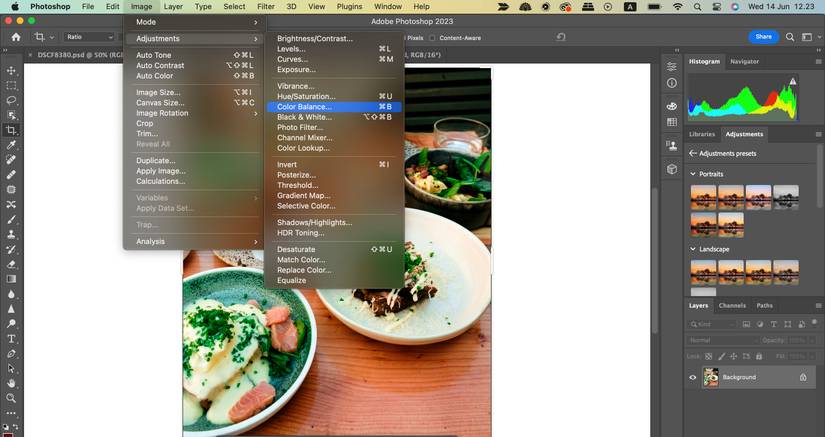Select the Eraser tool
The image size is (825, 437).
[x=11, y=265]
